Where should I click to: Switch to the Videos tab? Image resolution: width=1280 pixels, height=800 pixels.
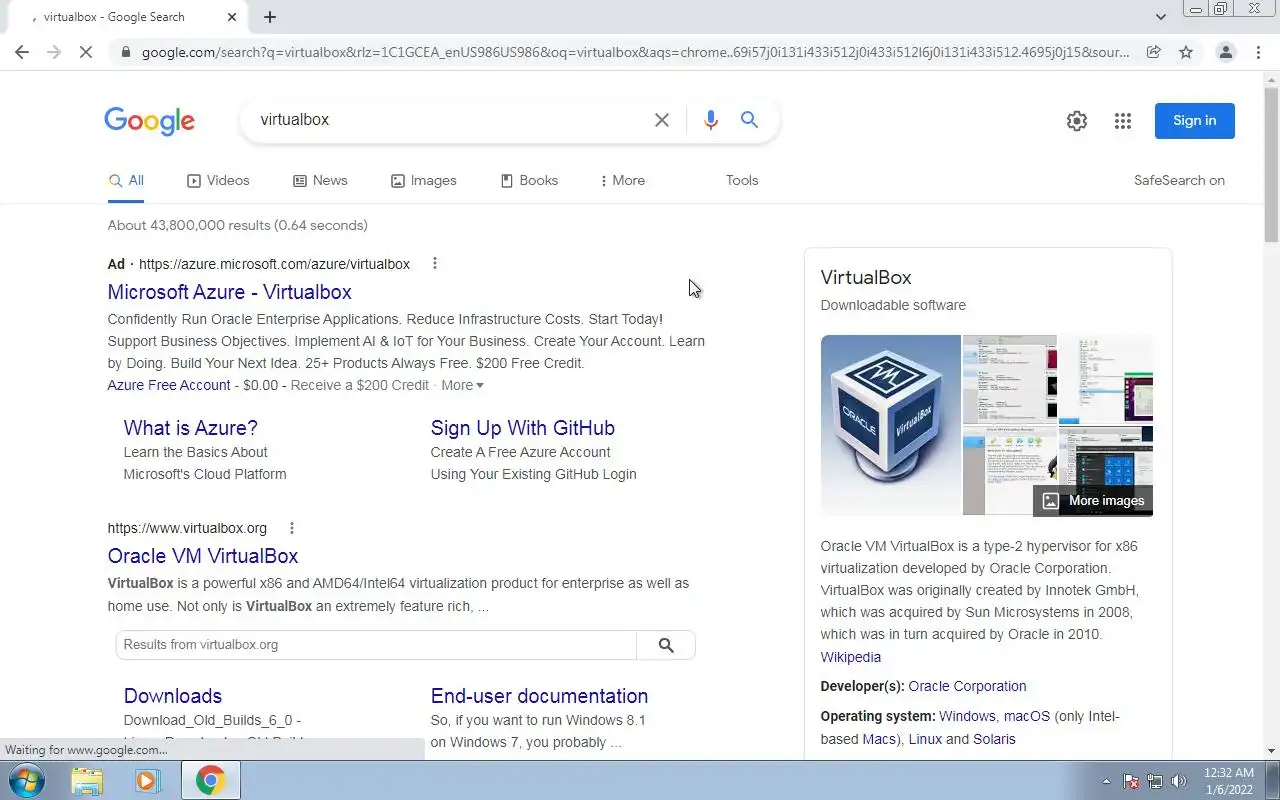218,181
